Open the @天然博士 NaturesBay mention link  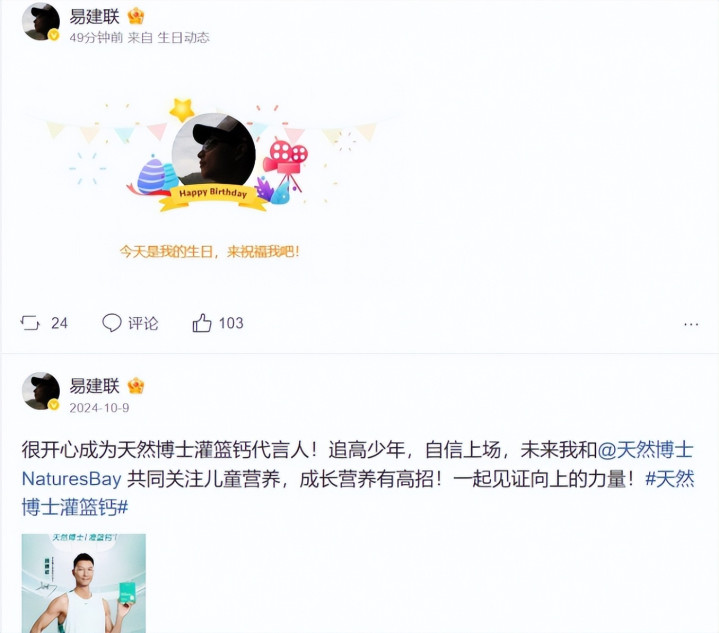tap(357, 464)
